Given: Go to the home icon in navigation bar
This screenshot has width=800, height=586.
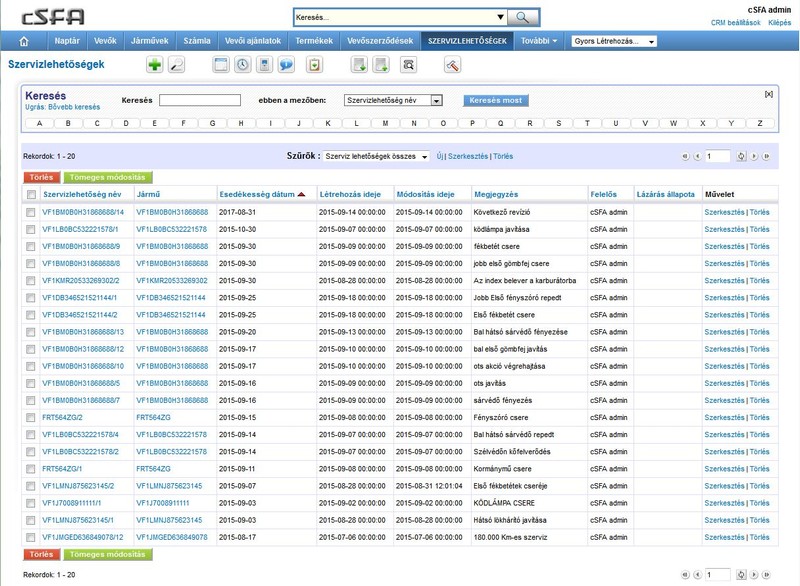Looking at the screenshot, I should (x=23, y=41).
